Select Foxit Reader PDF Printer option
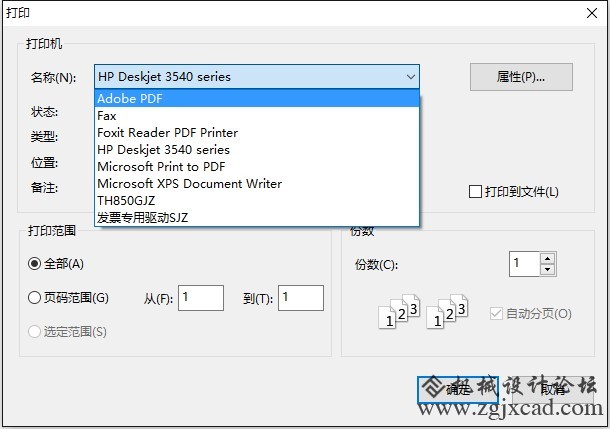Viewport: 610px width, 429px height. pos(257,133)
